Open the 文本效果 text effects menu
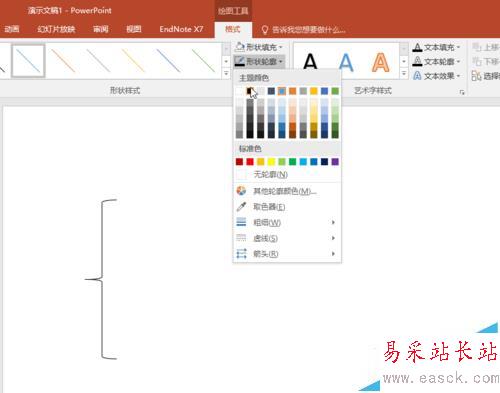Screen dimensions: 500x393 [436, 76]
